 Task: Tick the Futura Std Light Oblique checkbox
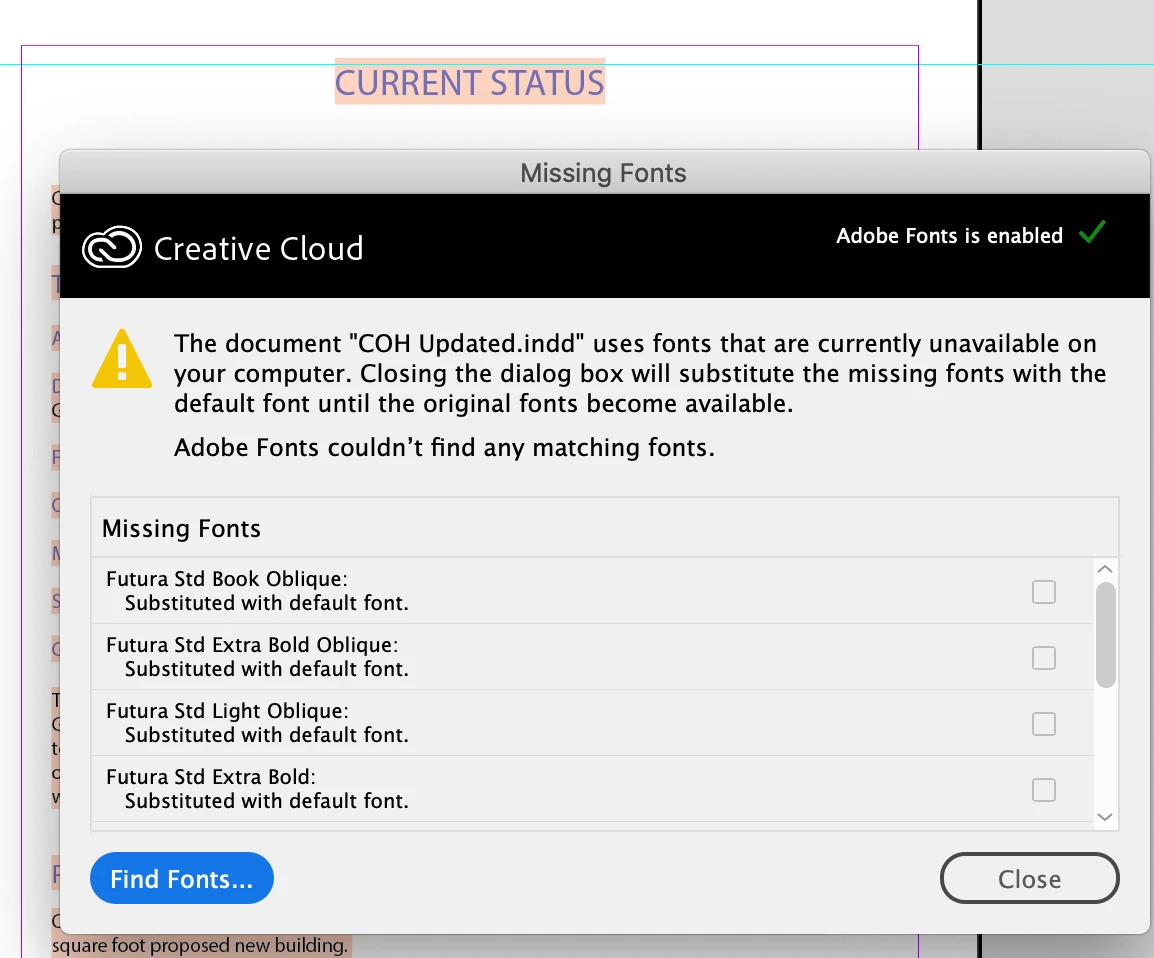pyautogui.click(x=1044, y=724)
